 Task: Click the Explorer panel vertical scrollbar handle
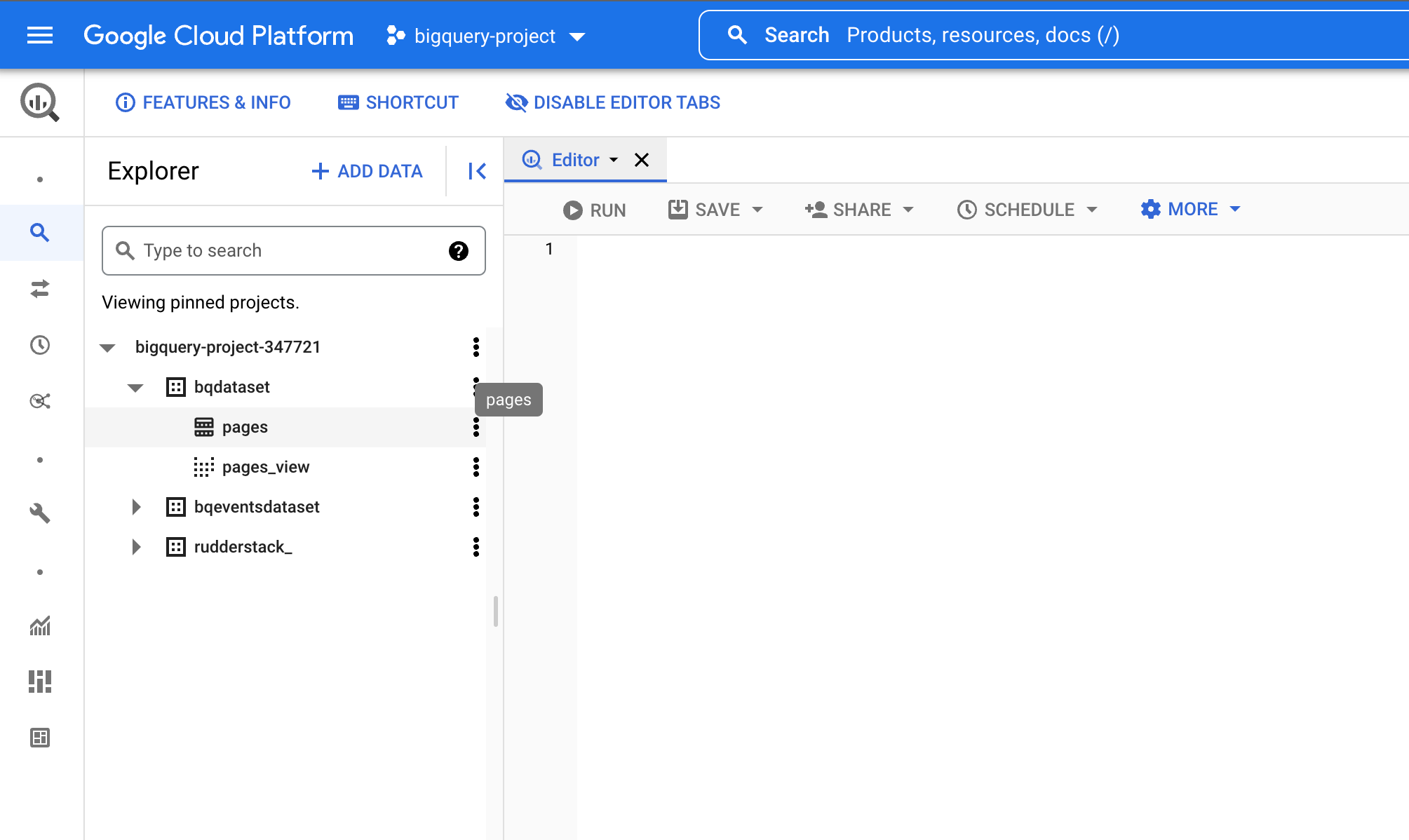[496, 611]
